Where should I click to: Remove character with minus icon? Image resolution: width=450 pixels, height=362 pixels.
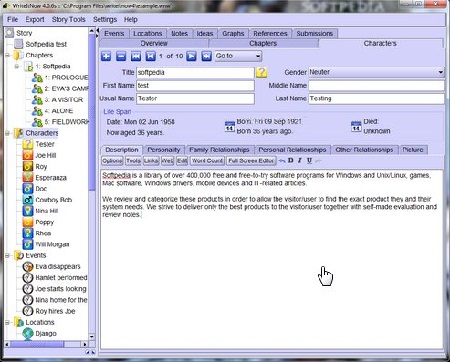tap(121, 56)
